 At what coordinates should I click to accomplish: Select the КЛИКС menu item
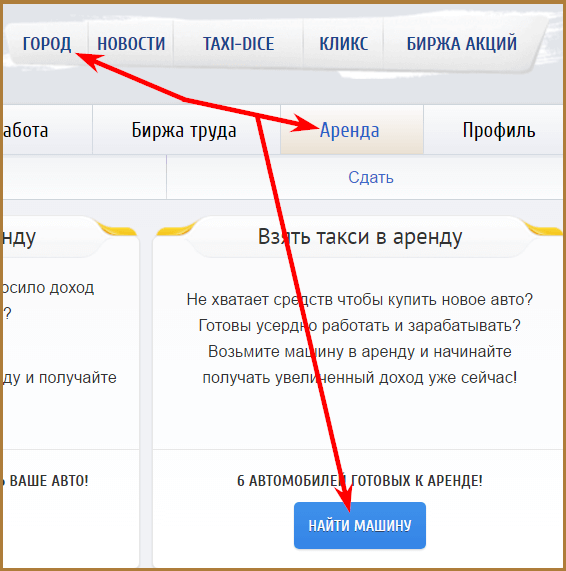[x=343, y=44]
